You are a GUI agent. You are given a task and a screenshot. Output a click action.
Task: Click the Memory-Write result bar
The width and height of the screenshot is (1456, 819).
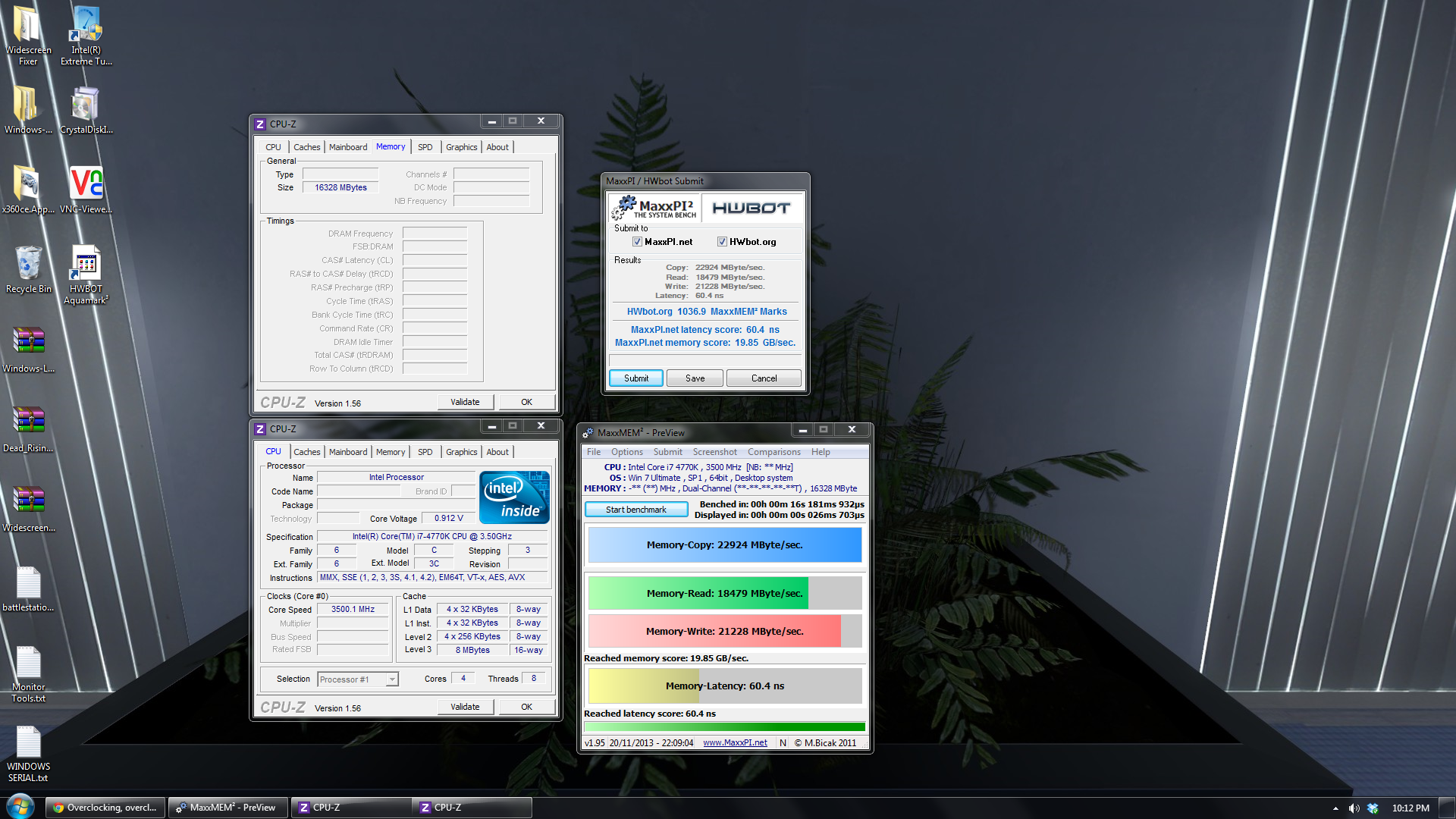725,631
